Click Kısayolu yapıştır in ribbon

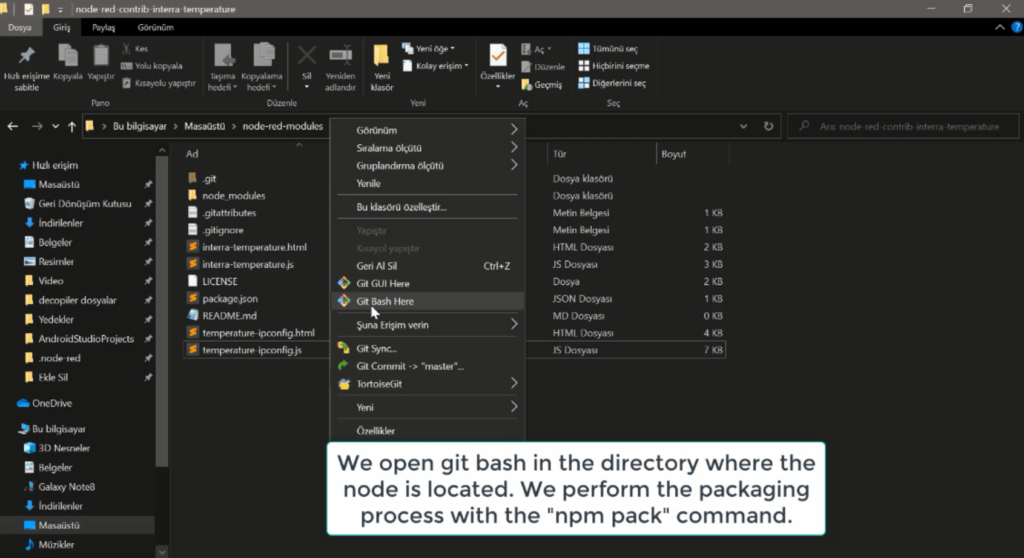click(159, 83)
